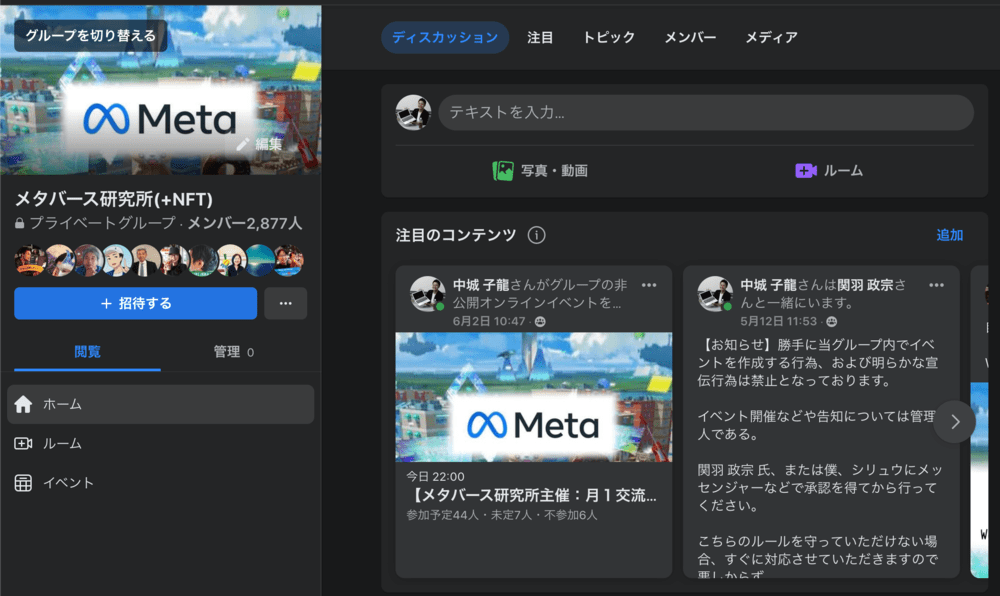Open options menu on the 5月12日 post
This screenshot has width=1000, height=596.
[936, 286]
